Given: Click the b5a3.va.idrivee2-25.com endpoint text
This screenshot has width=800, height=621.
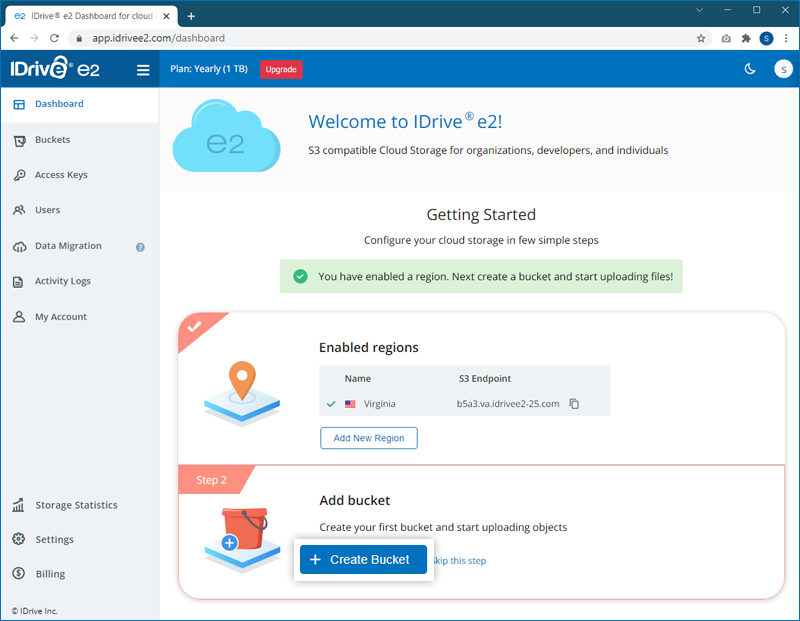Looking at the screenshot, I should tap(508, 404).
